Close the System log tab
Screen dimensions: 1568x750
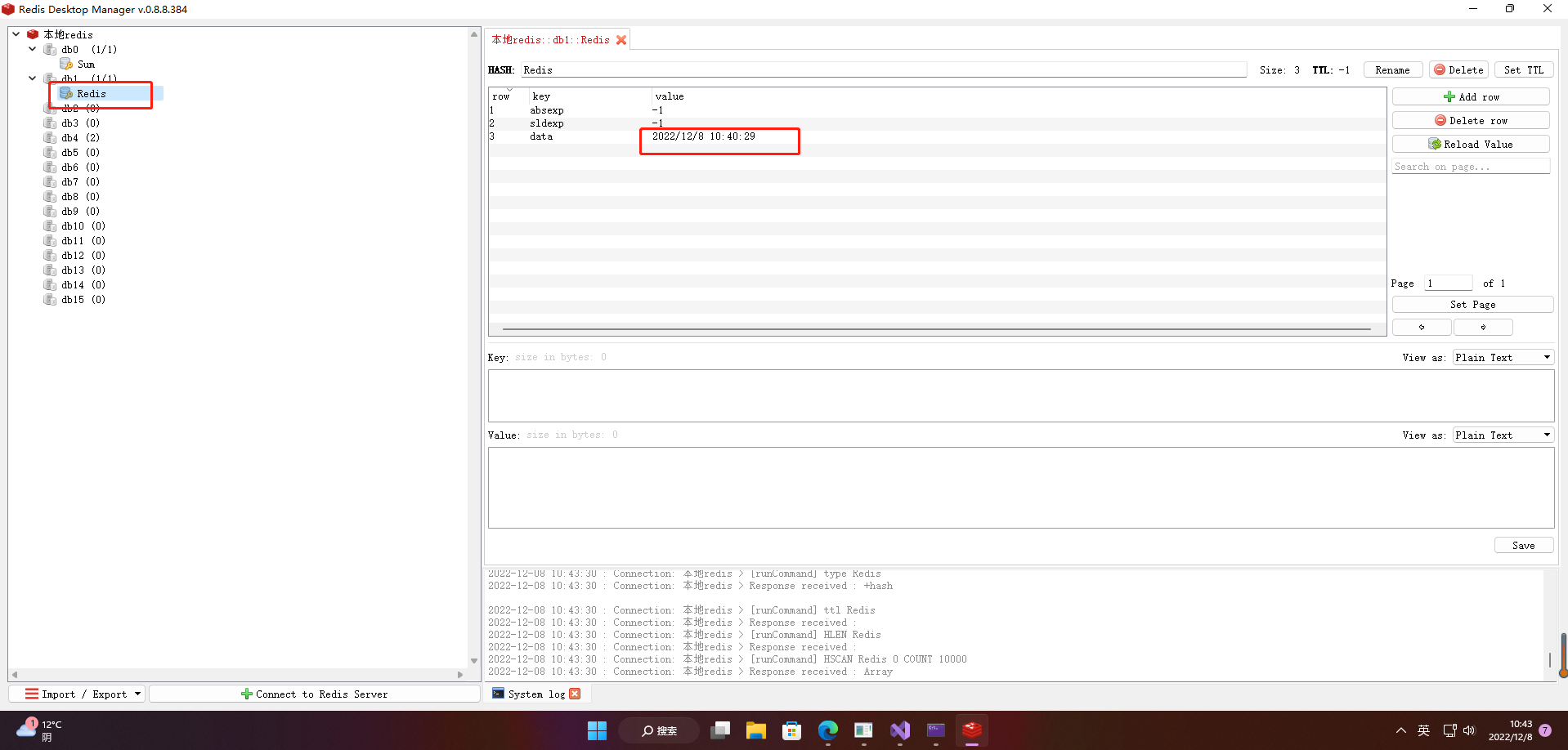point(575,694)
